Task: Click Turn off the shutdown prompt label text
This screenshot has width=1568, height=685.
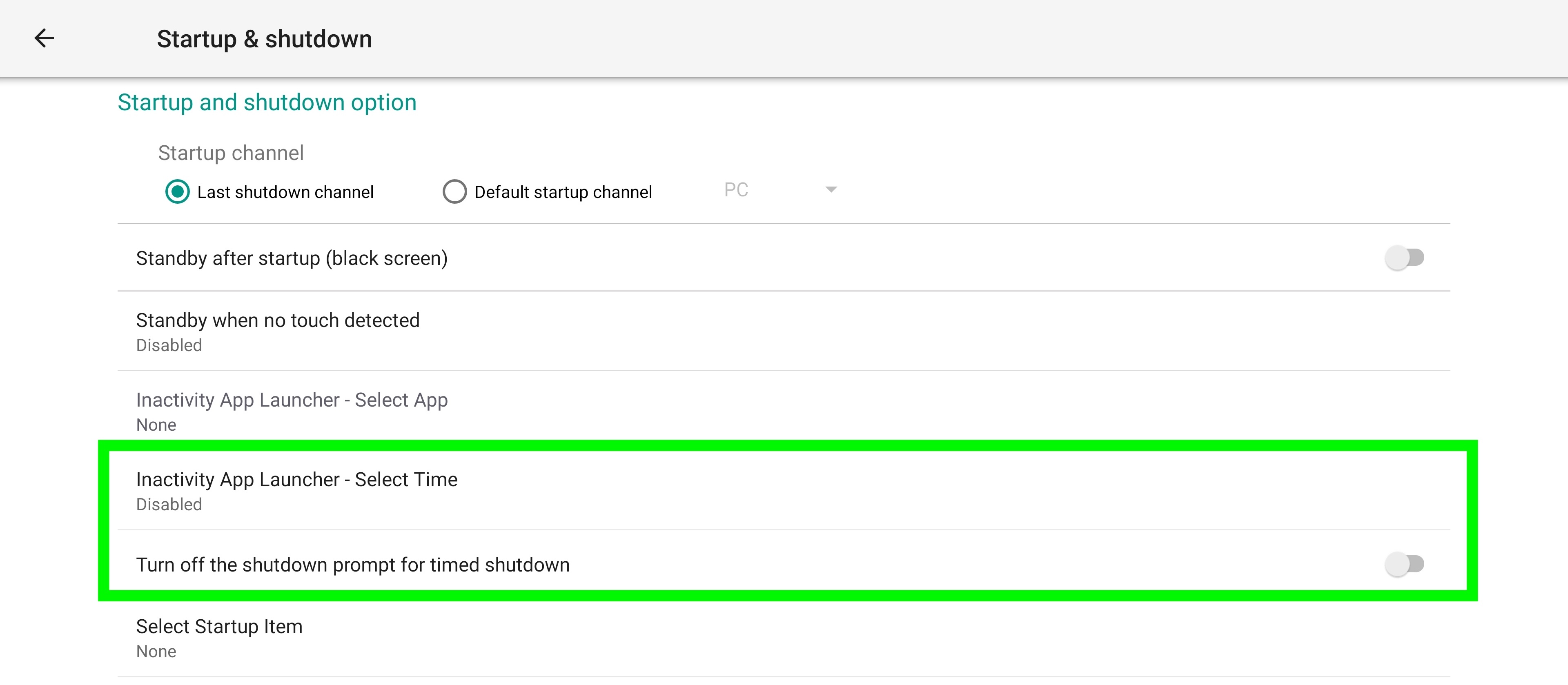Action: point(352,565)
